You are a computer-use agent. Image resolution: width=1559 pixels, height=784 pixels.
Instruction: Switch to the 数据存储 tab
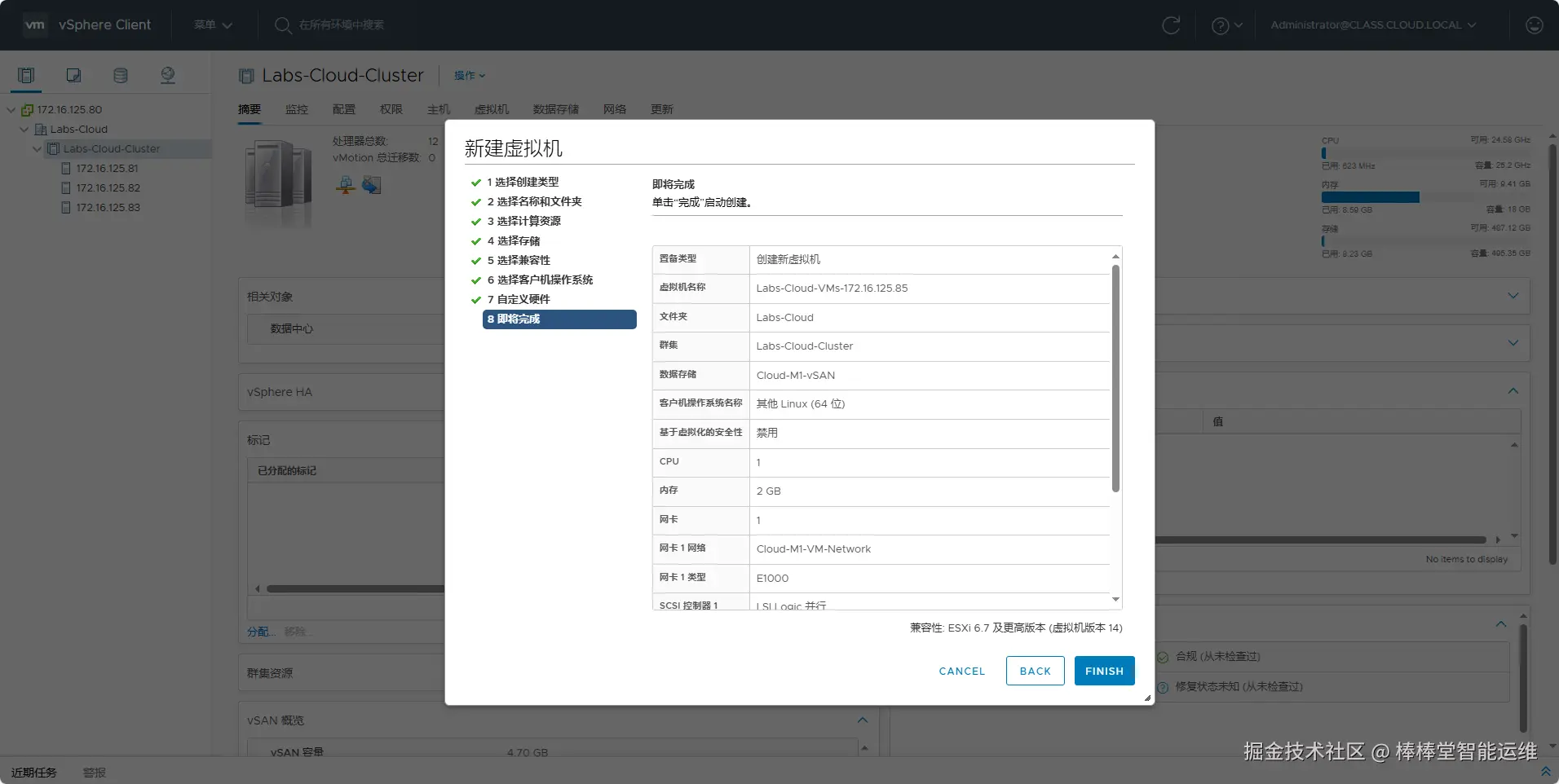coord(556,109)
